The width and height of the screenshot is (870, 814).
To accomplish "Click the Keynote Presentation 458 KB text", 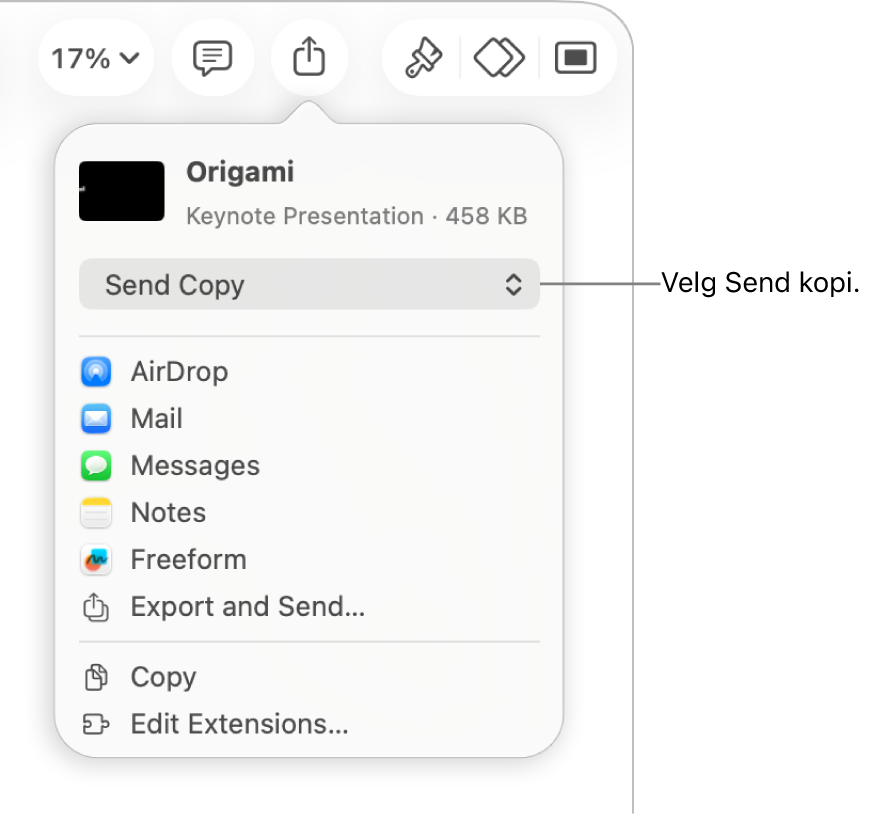I will pos(356,216).
